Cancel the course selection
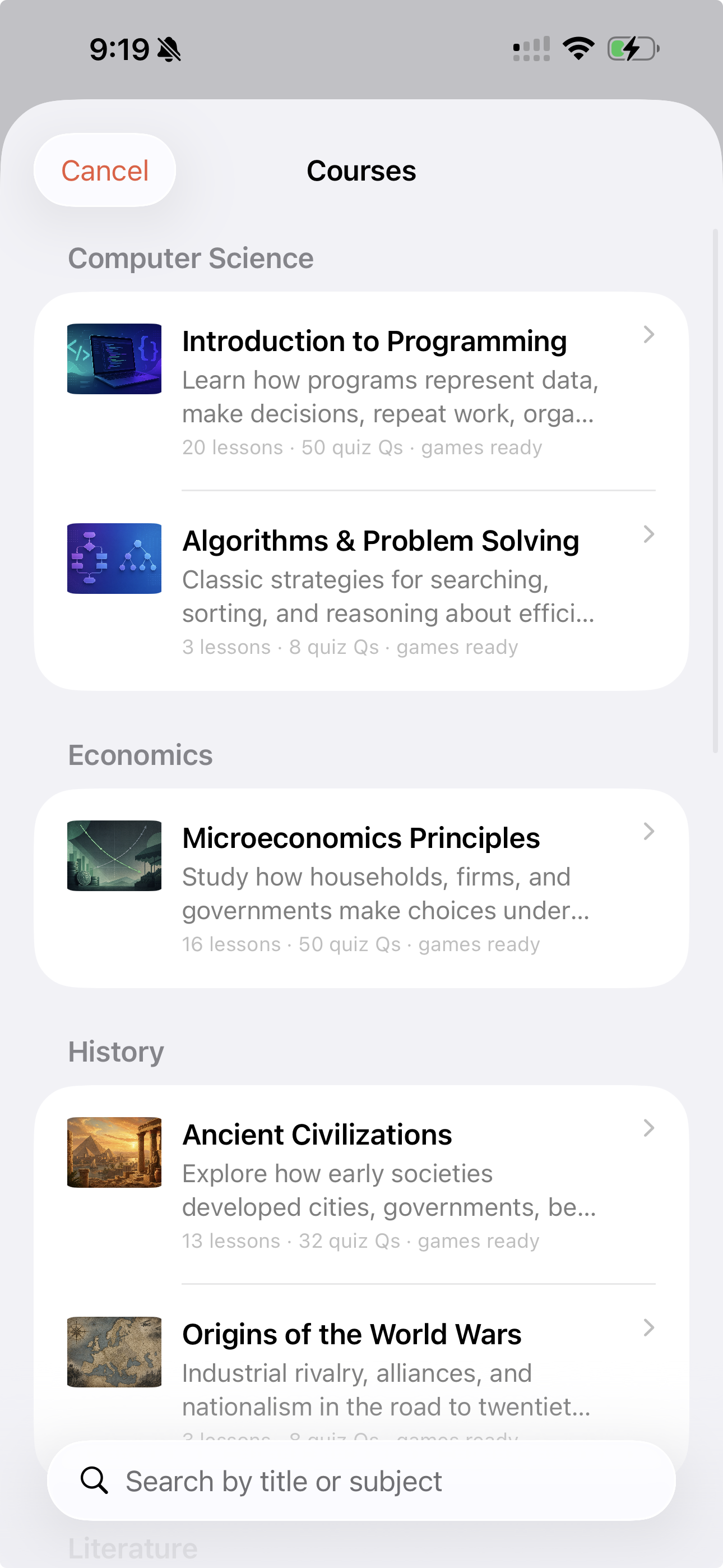 click(105, 170)
